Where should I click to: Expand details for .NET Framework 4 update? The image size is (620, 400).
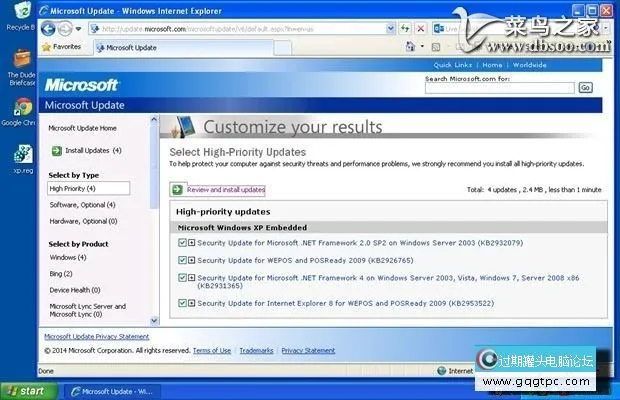[191, 278]
